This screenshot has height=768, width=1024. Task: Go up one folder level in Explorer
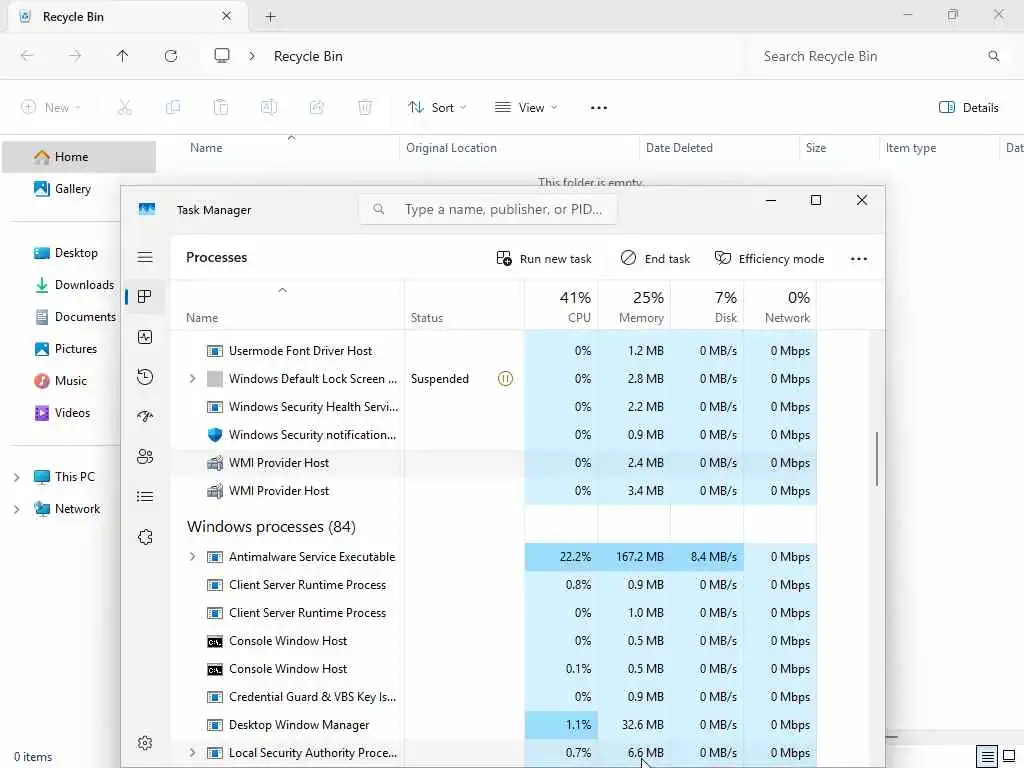[x=122, y=56]
